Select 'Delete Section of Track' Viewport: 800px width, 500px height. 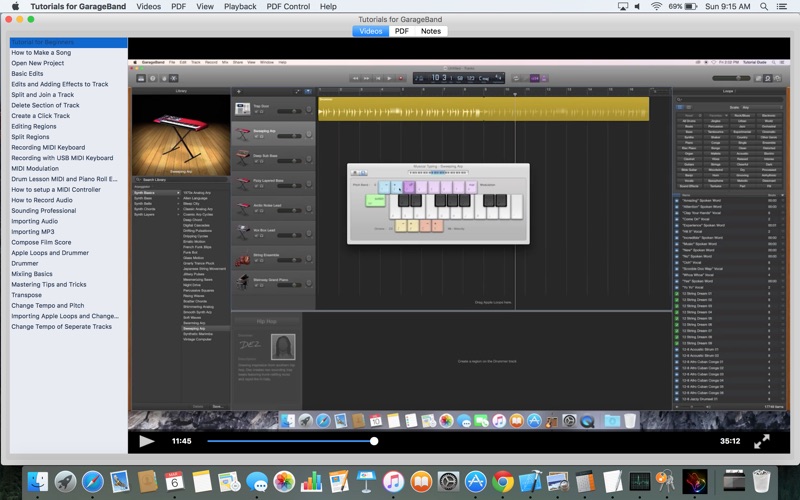pyautogui.click(x=68, y=105)
